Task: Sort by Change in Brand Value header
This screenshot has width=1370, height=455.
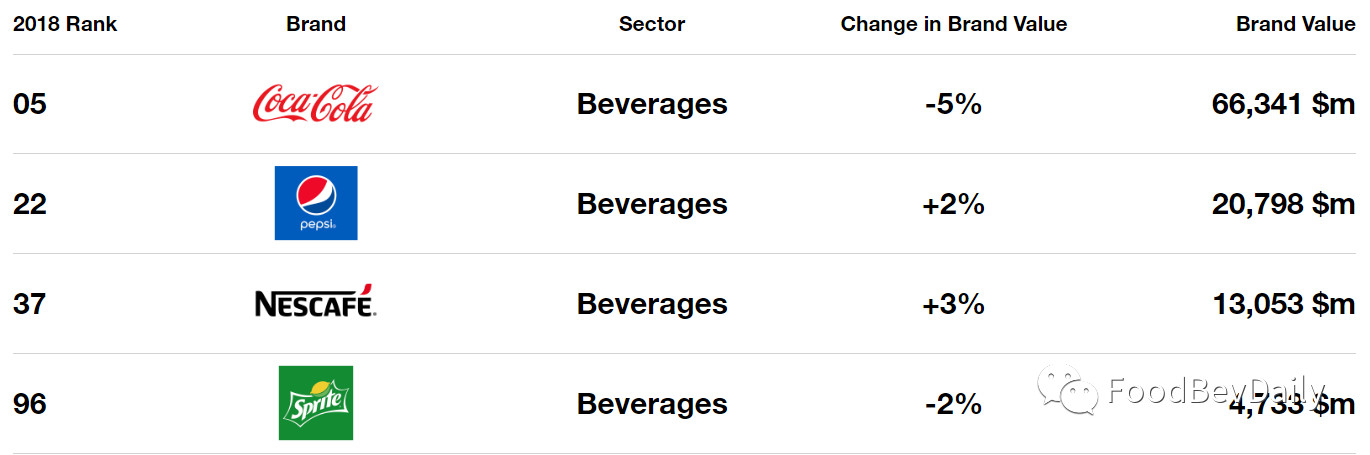Action: click(x=954, y=24)
